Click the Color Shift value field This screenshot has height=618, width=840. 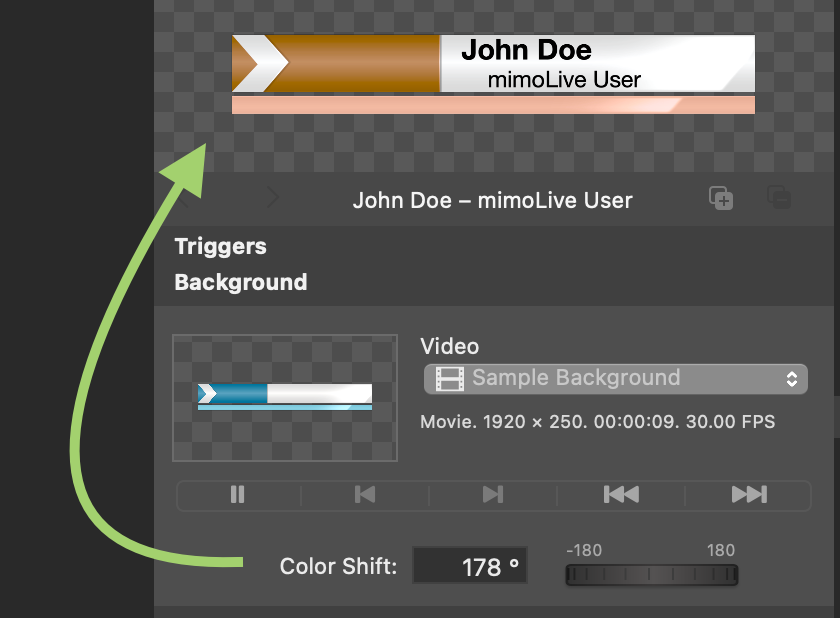click(470, 566)
